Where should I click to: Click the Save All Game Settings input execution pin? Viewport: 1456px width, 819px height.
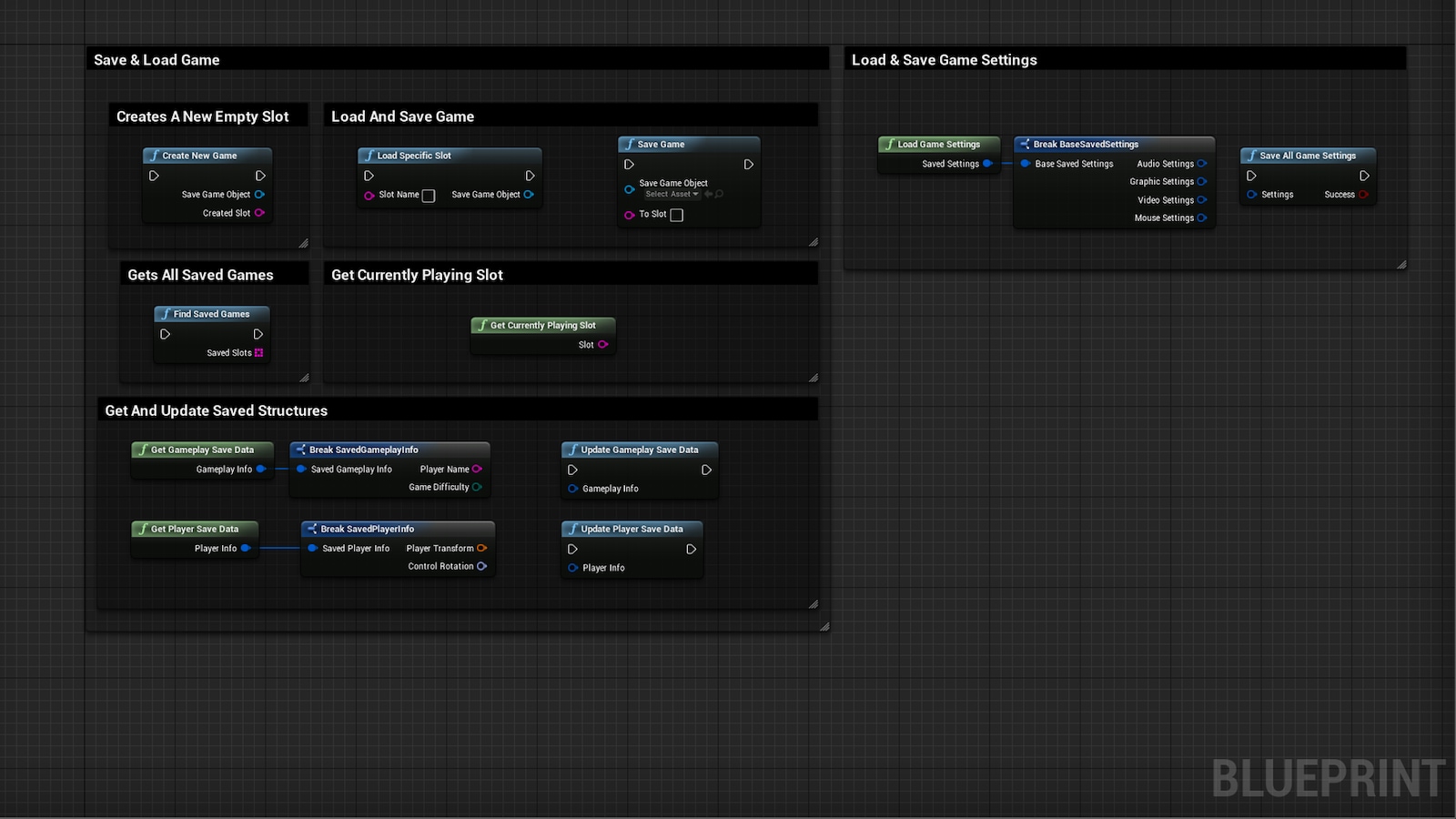[x=1251, y=176]
